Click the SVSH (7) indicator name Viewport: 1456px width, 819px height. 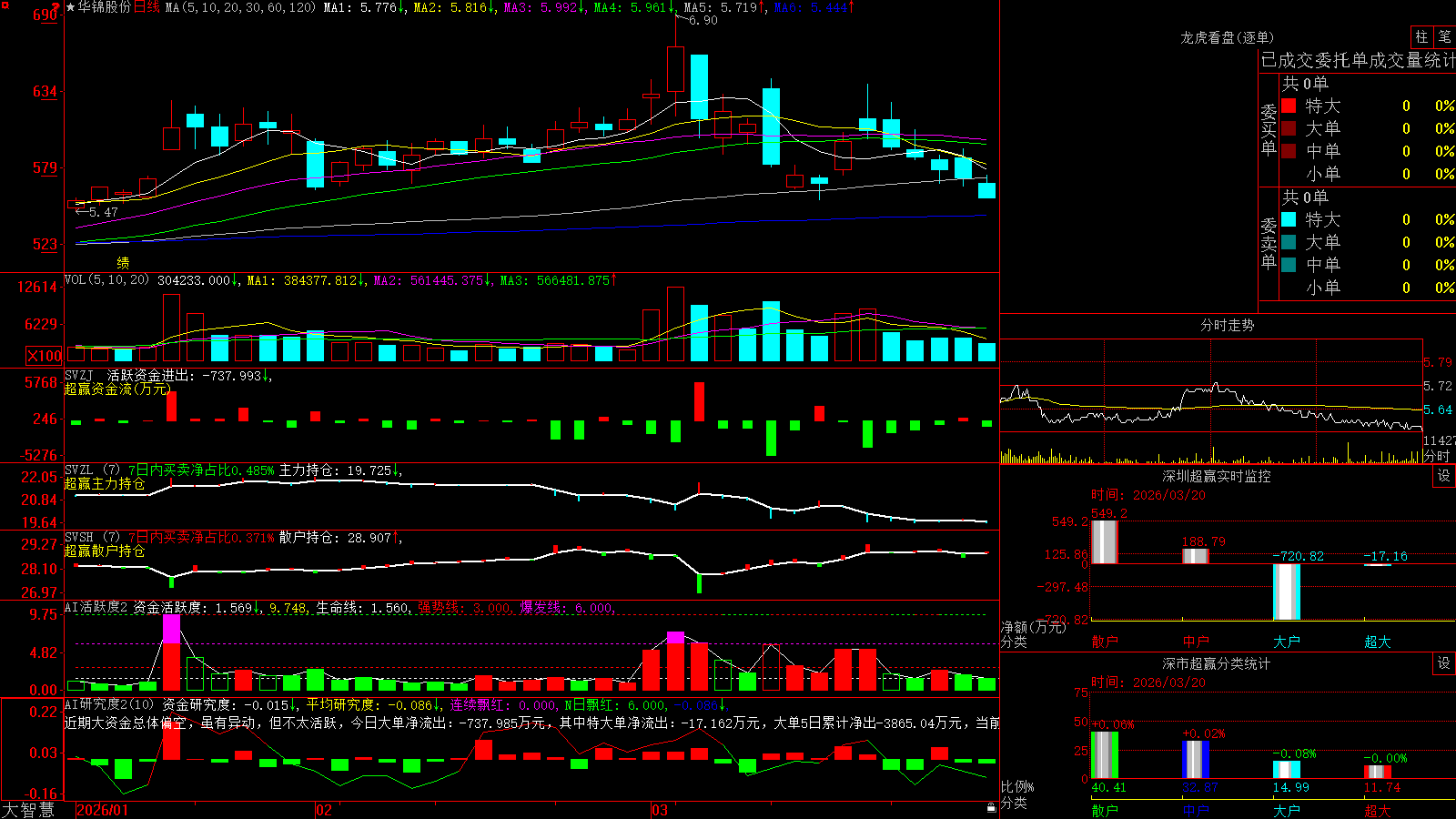[x=92, y=538]
